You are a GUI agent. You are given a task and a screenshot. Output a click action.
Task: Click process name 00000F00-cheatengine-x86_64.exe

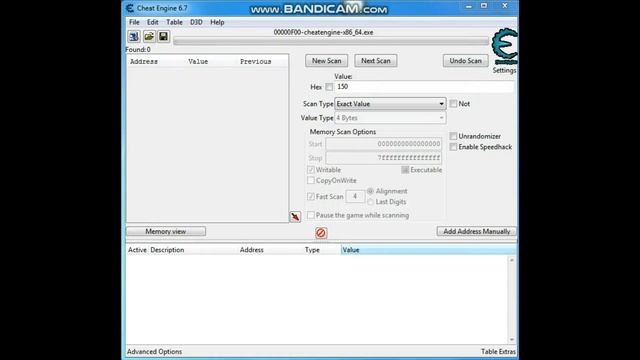(323, 32)
